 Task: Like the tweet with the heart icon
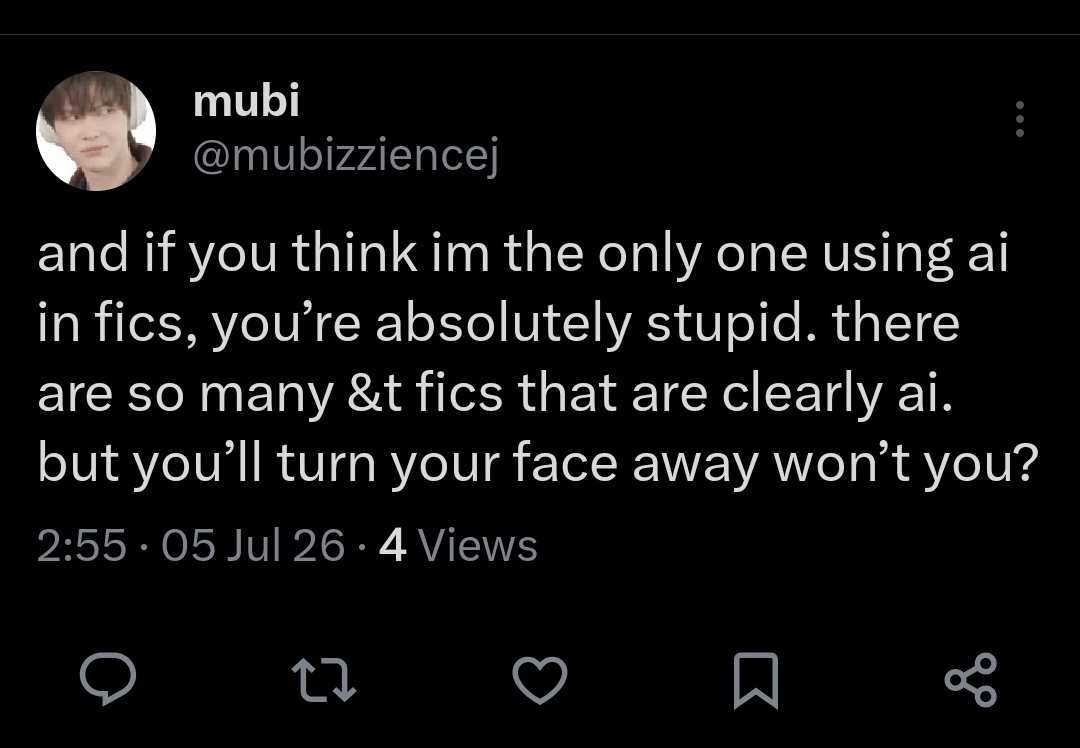pyautogui.click(x=540, y=680)
